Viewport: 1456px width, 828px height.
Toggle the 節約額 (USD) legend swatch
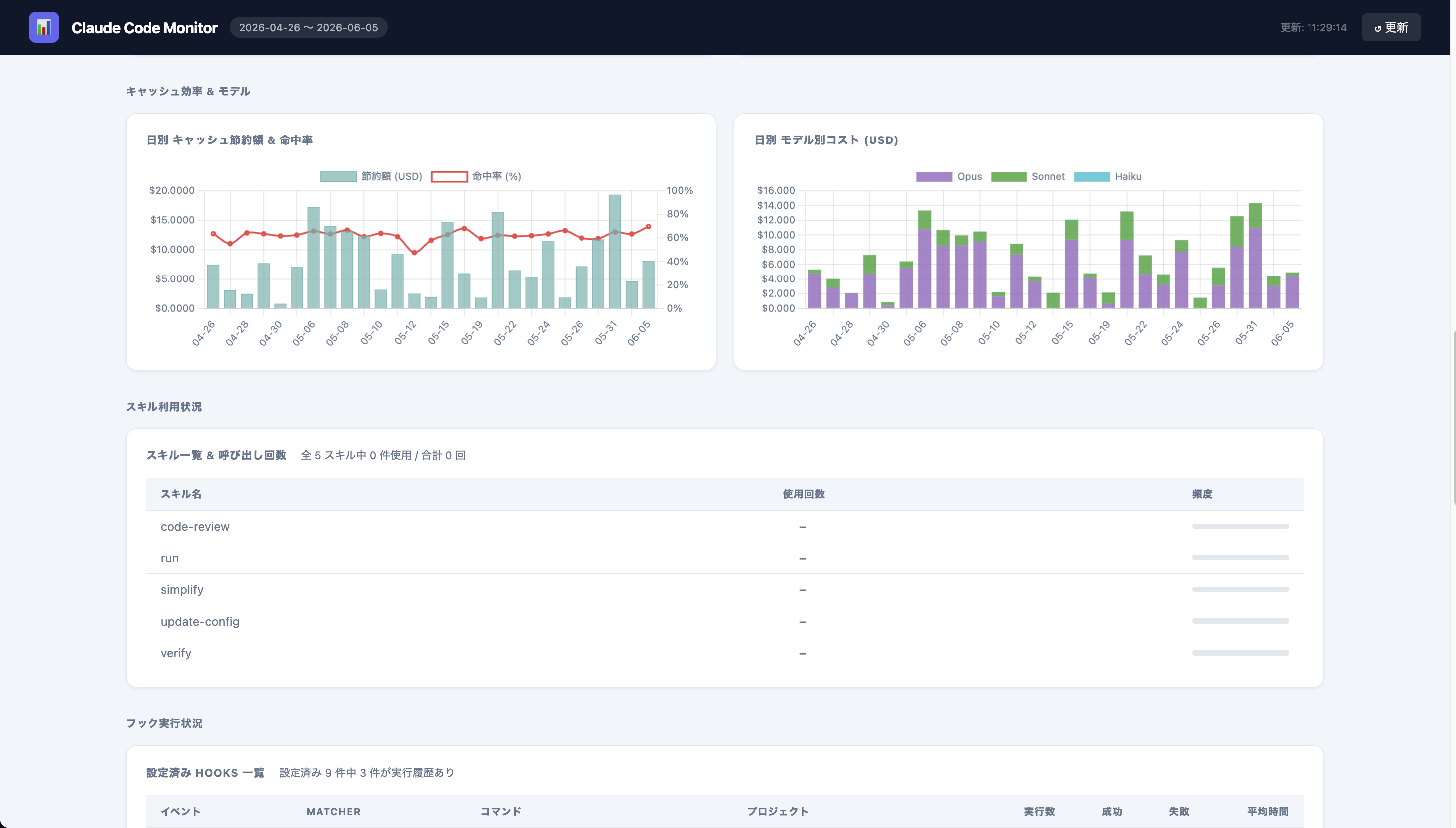(x=338, y=176)
